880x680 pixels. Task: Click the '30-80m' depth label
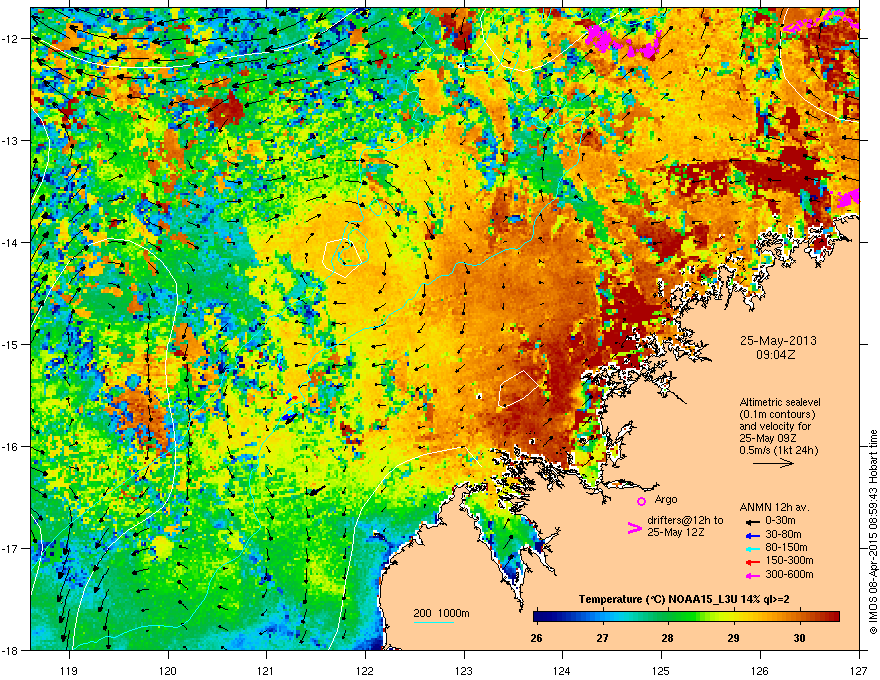(783, 535)
